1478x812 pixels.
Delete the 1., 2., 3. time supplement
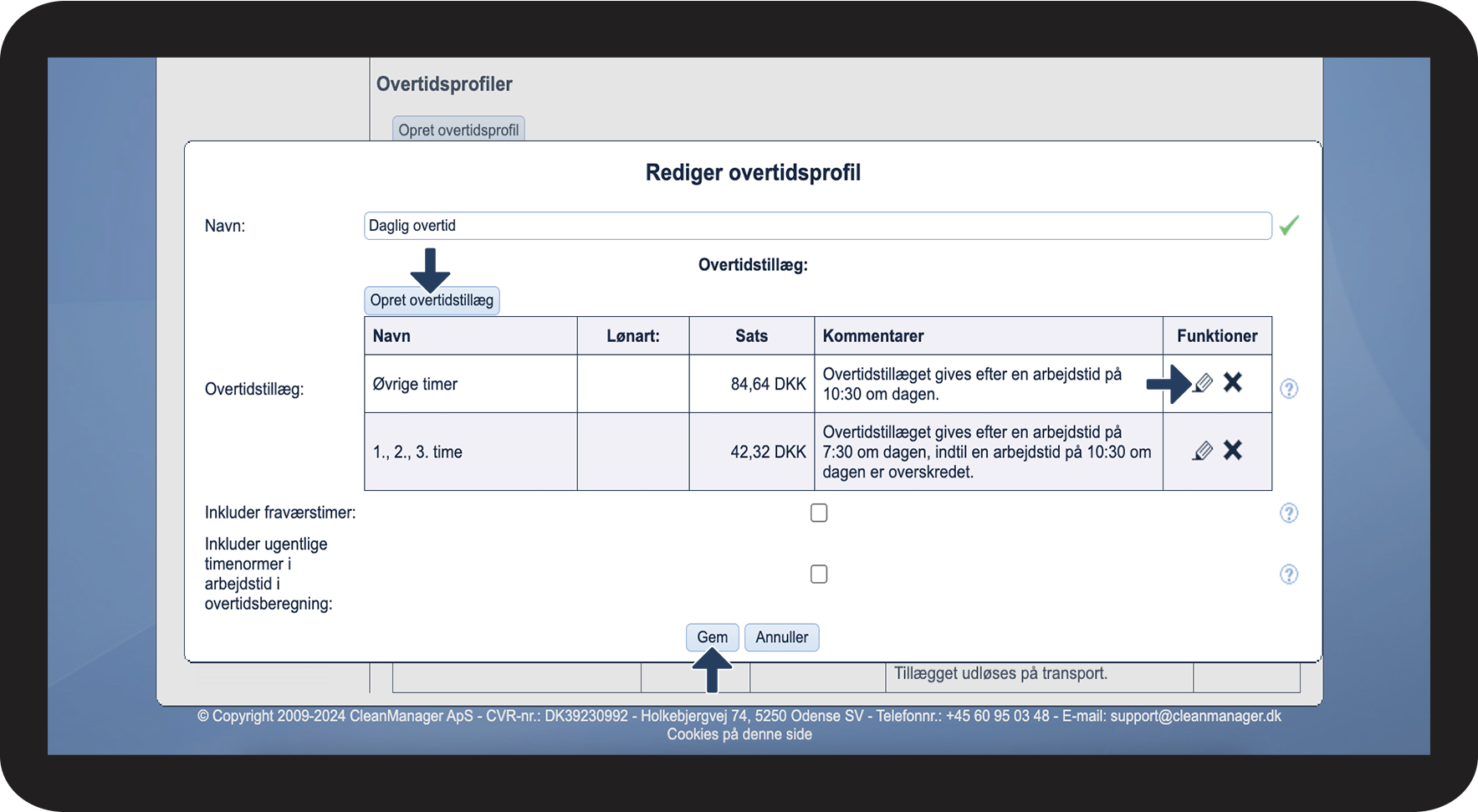[x=1232, y=451]
